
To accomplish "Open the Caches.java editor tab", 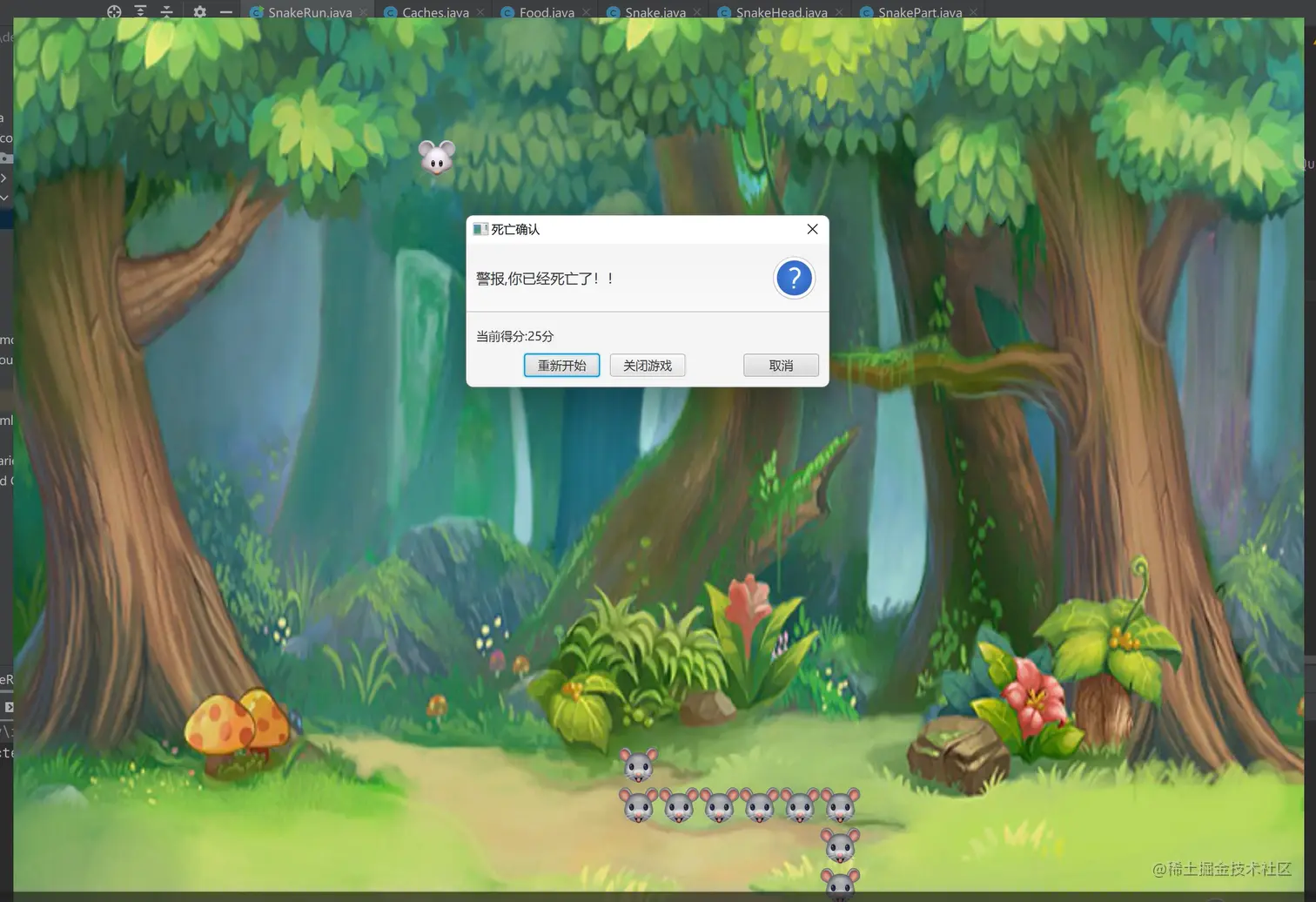I will [435, 12].
